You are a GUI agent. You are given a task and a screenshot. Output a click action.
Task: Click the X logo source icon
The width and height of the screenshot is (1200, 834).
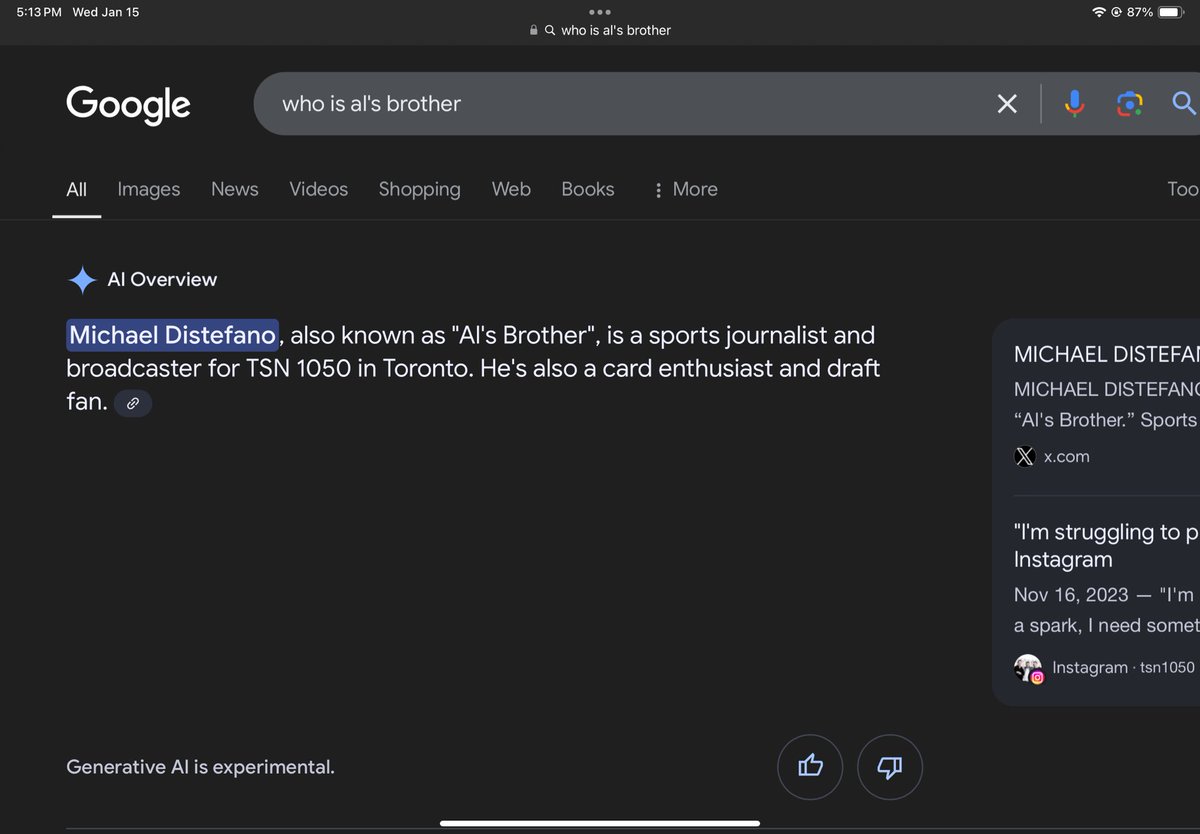pos(1025,456)
